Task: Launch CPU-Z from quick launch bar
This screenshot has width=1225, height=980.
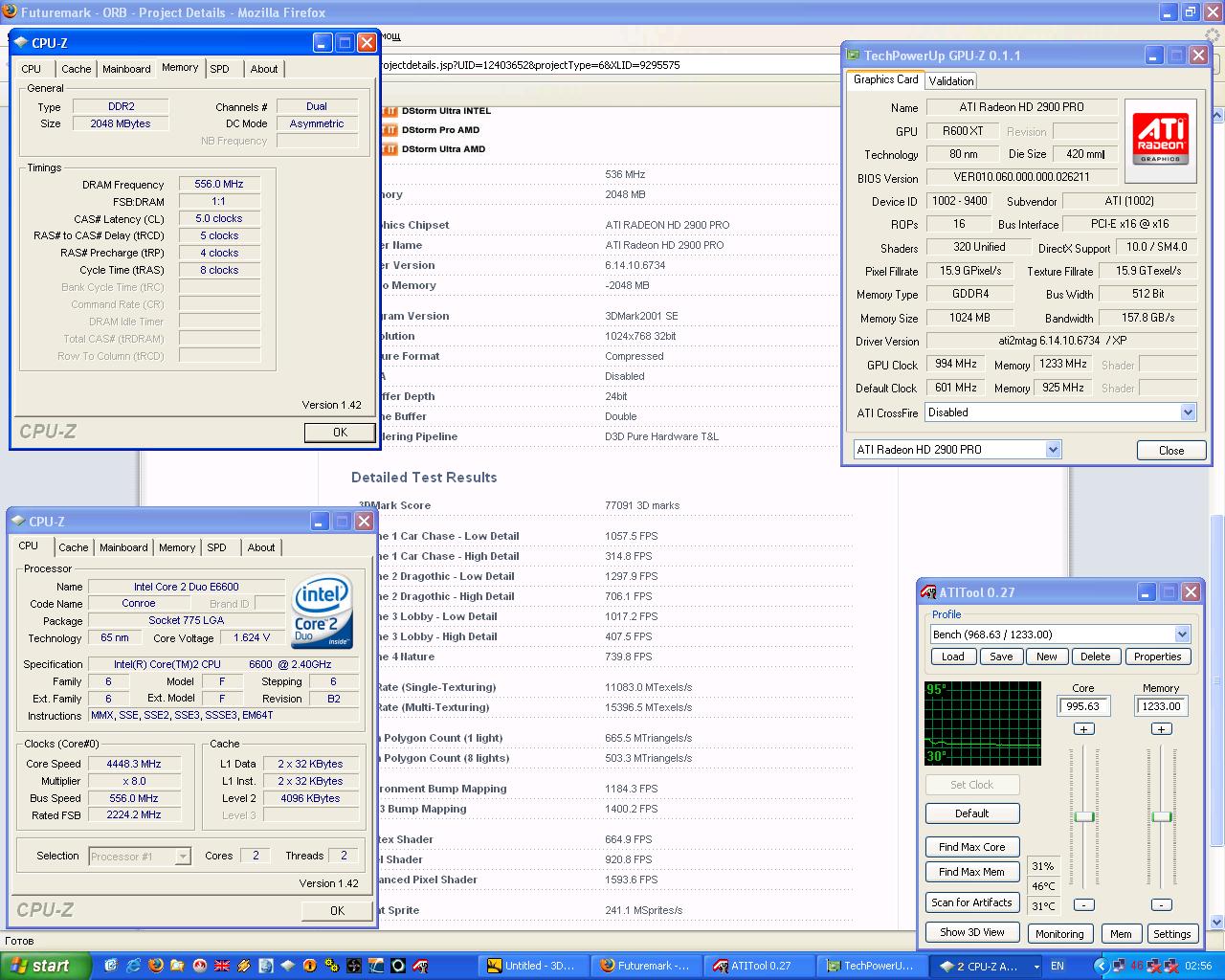Action: [x=288, y=966]
